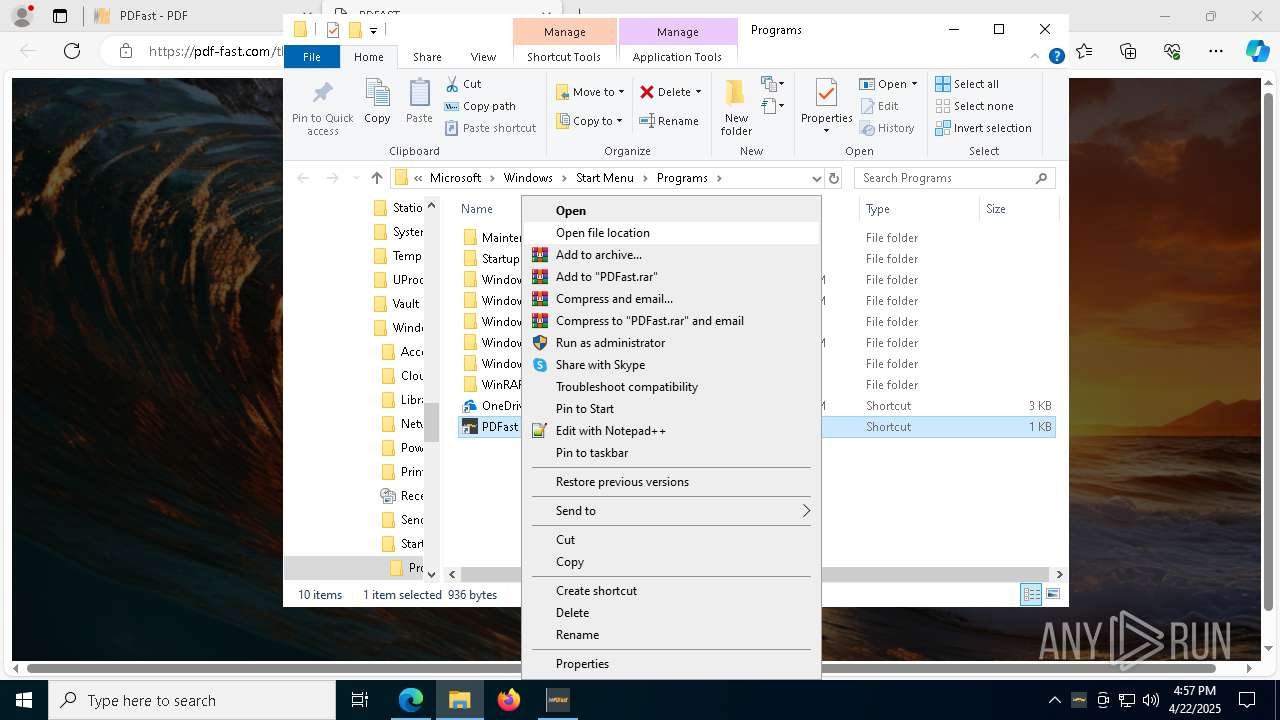Click the Paste ribbon icon
This screenshot has height=720, width=1280.
tap(419, 102)
